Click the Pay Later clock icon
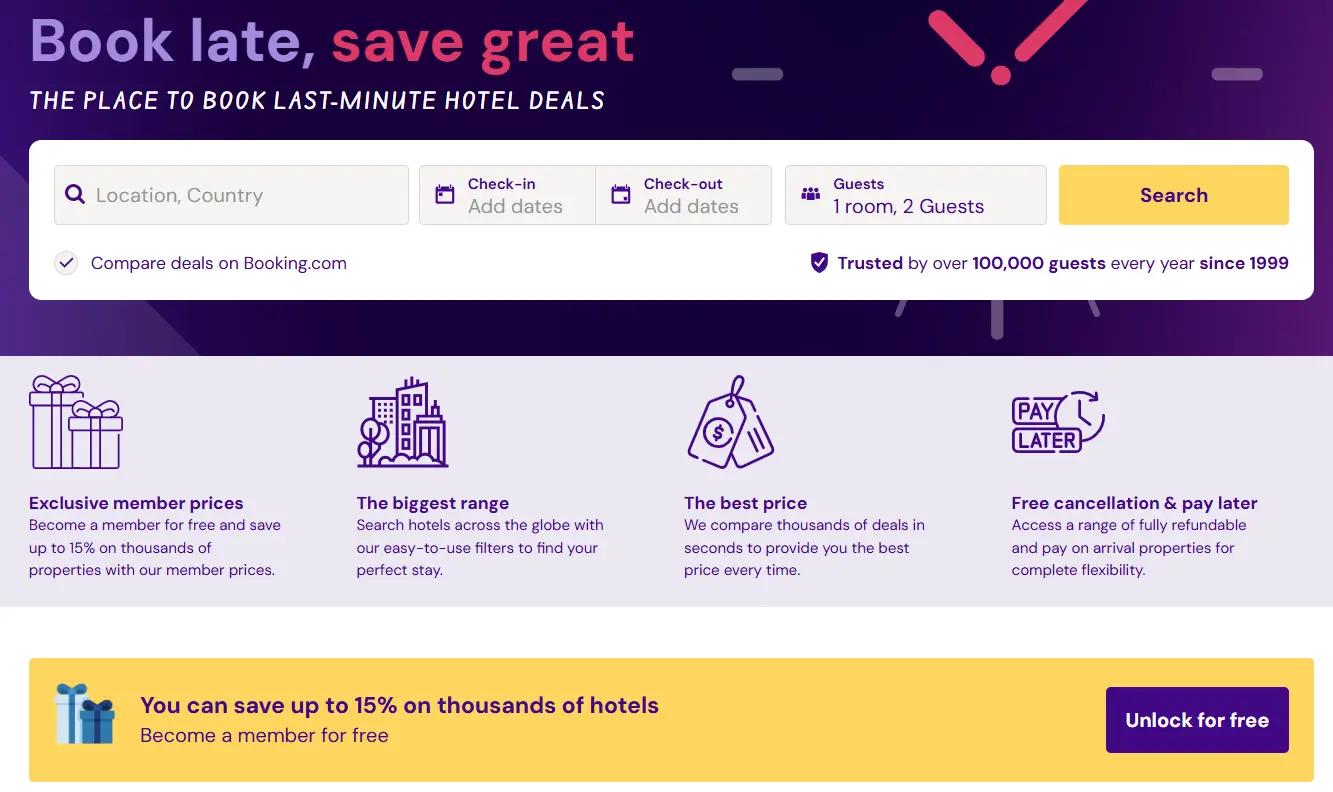This screenshot has width=1333, height=792. pyautogui.click(x=1057, y=422)
